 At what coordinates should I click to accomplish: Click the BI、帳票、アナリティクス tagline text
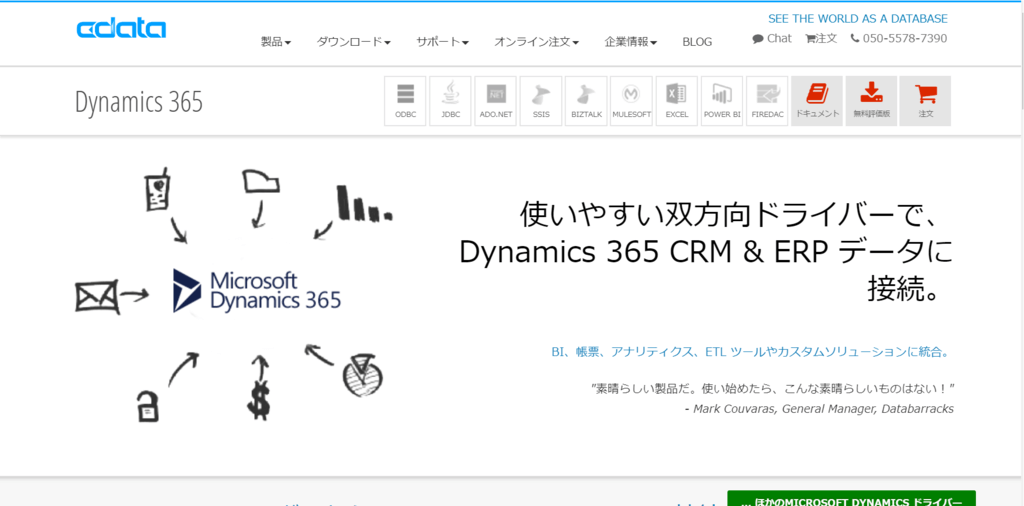[750, 352]
